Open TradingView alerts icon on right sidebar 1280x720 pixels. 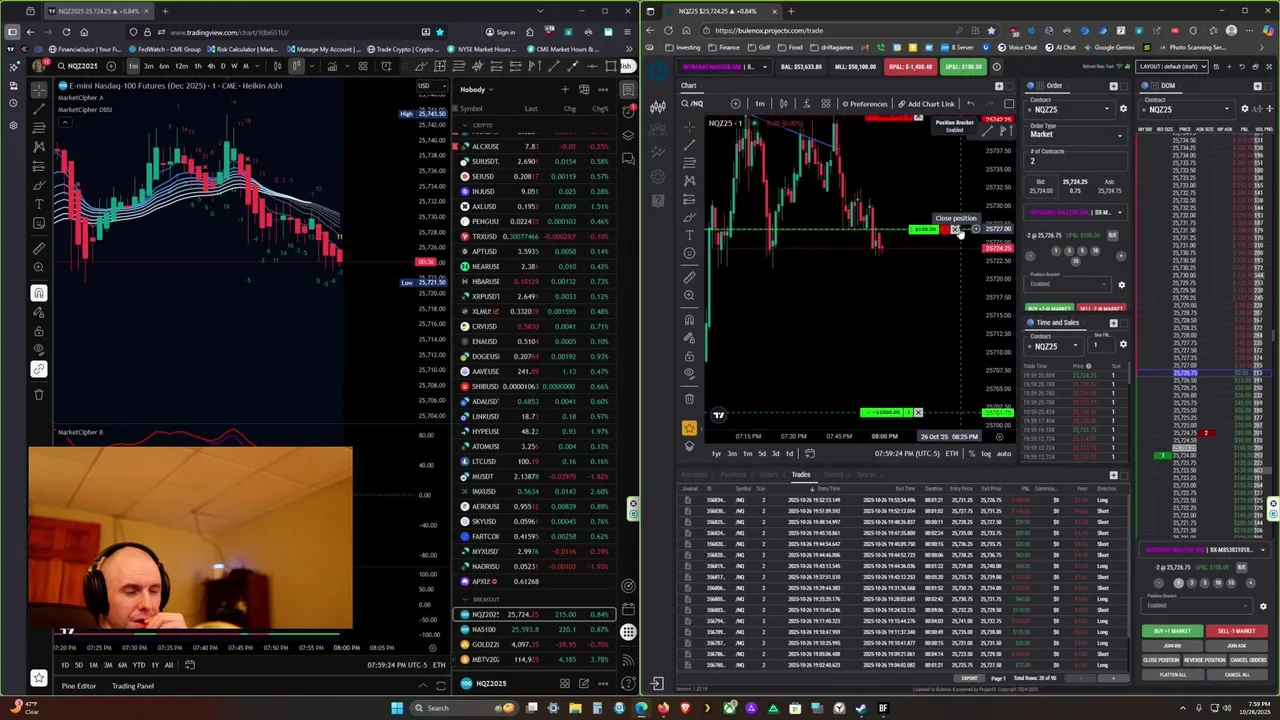[628, 112]
